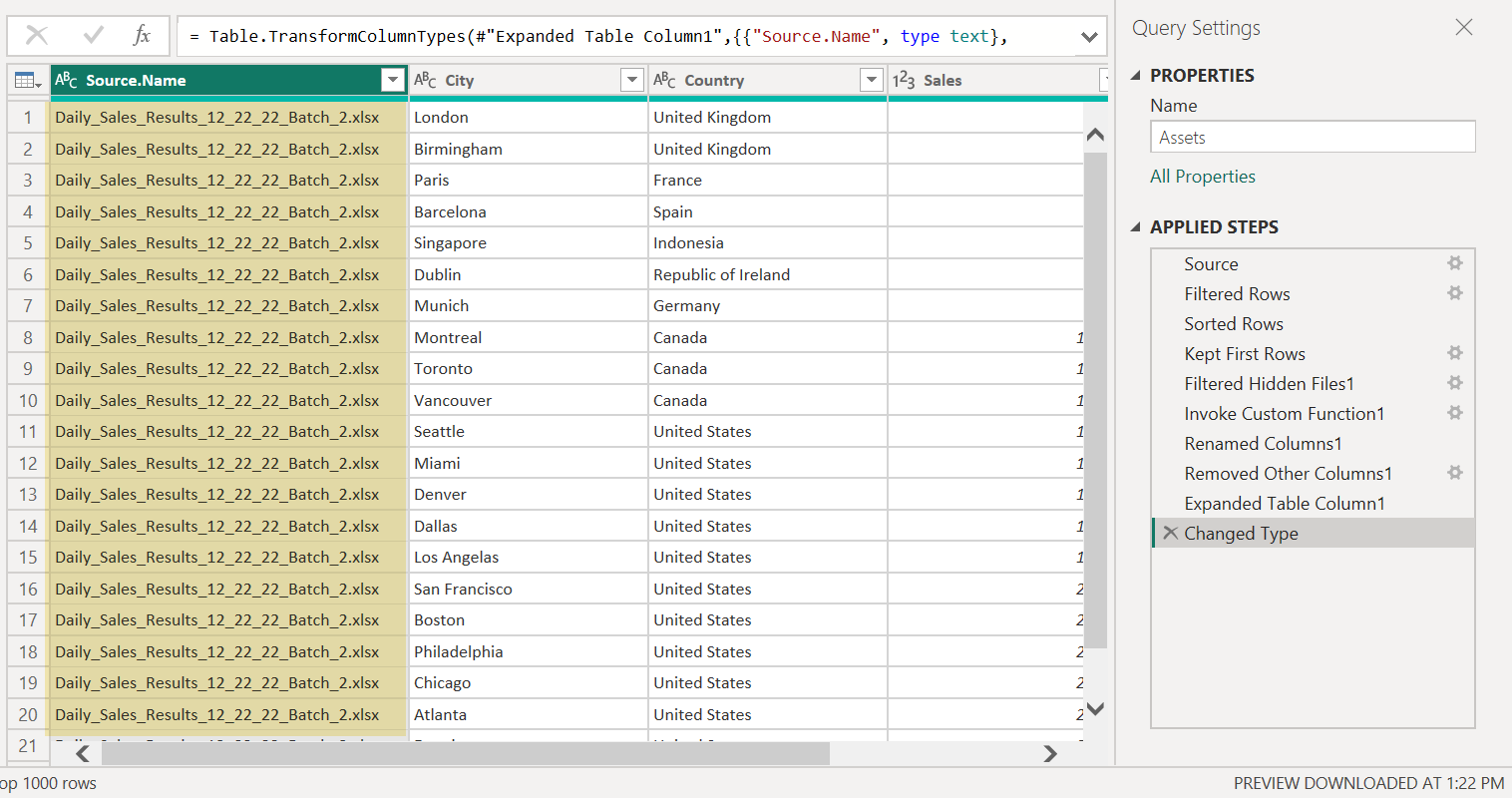Select the Sorted Rows applied step

tap(1233, 324)
